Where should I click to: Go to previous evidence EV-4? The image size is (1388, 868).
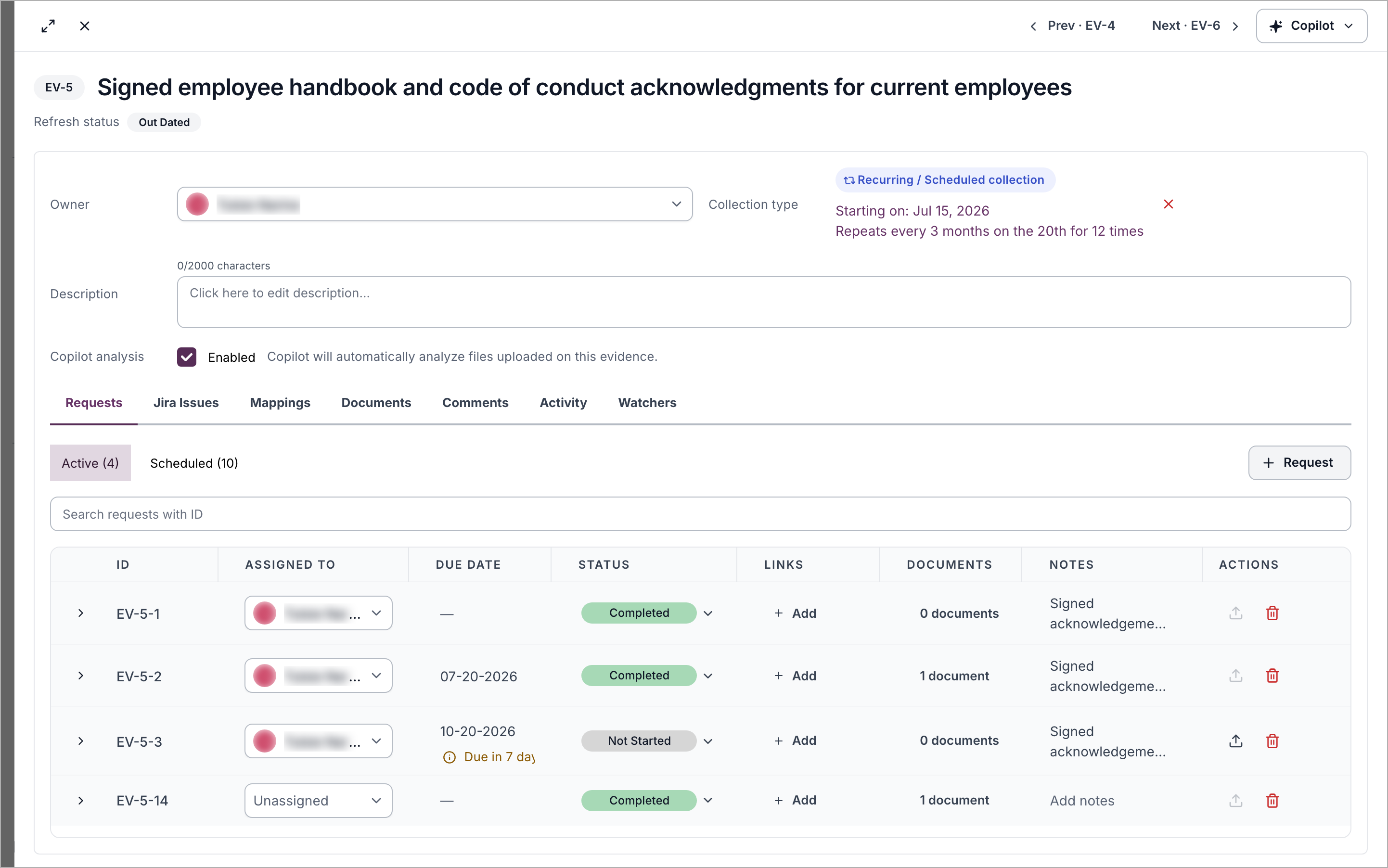coord(1073,26)
